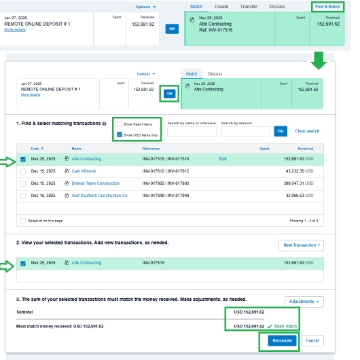Click invoice icon in section 2 selected transaction row
Screen dimensions: 360x360
[67, 263]
